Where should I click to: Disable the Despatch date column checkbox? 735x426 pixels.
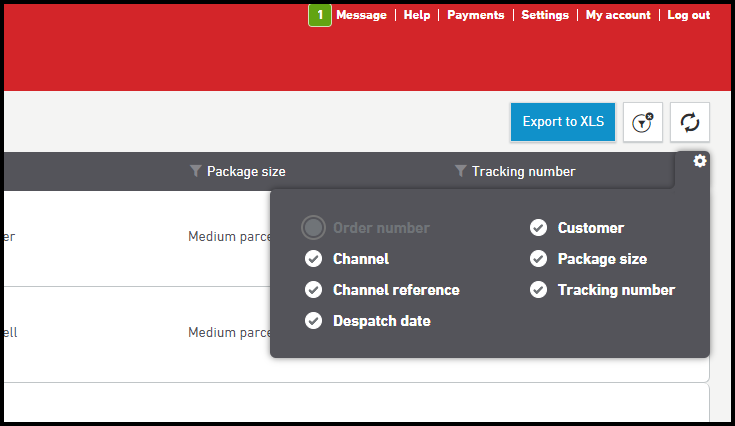point(313,321)
